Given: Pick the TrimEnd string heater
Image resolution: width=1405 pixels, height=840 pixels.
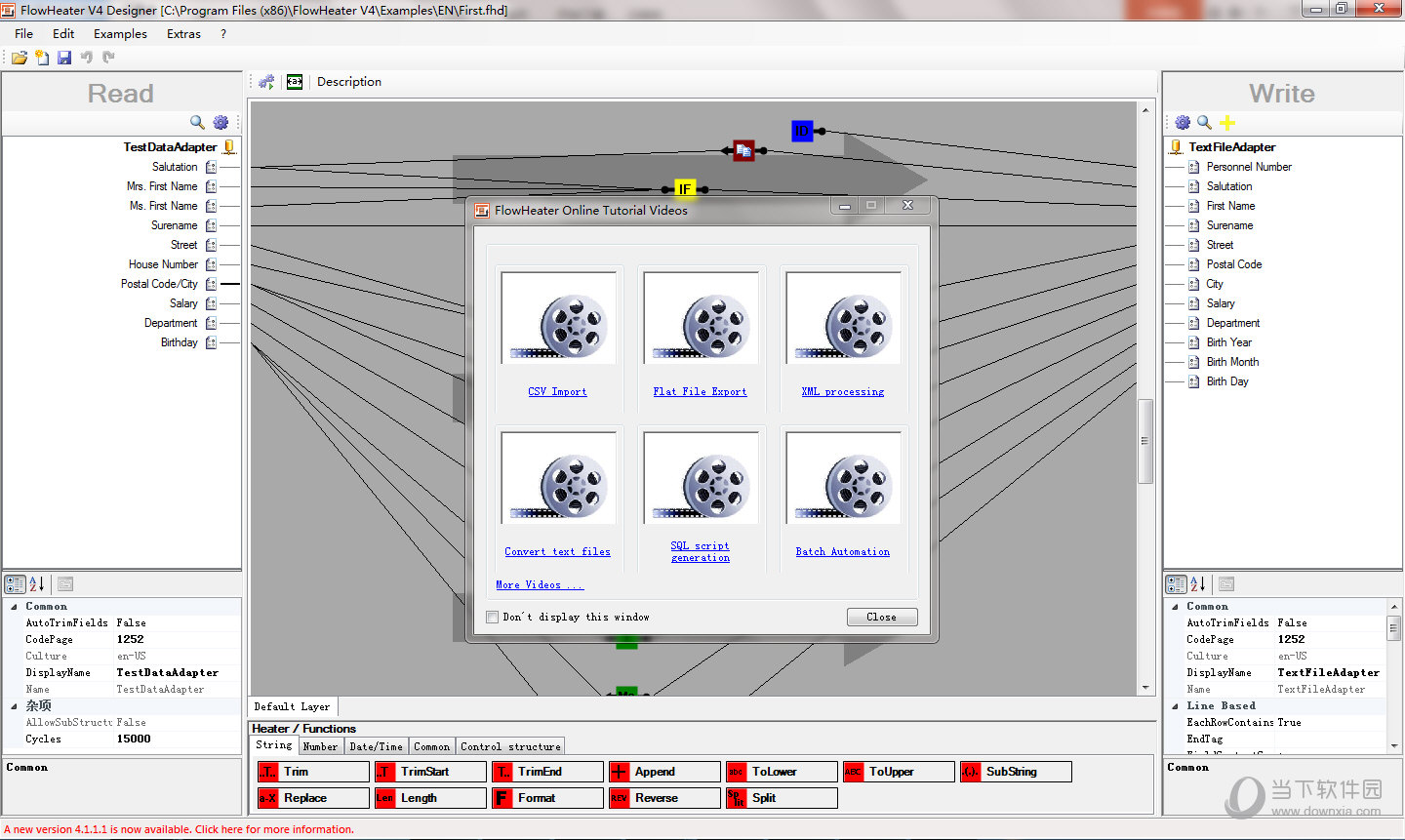Looking at the screenshot, I should (x=547, y=772).
